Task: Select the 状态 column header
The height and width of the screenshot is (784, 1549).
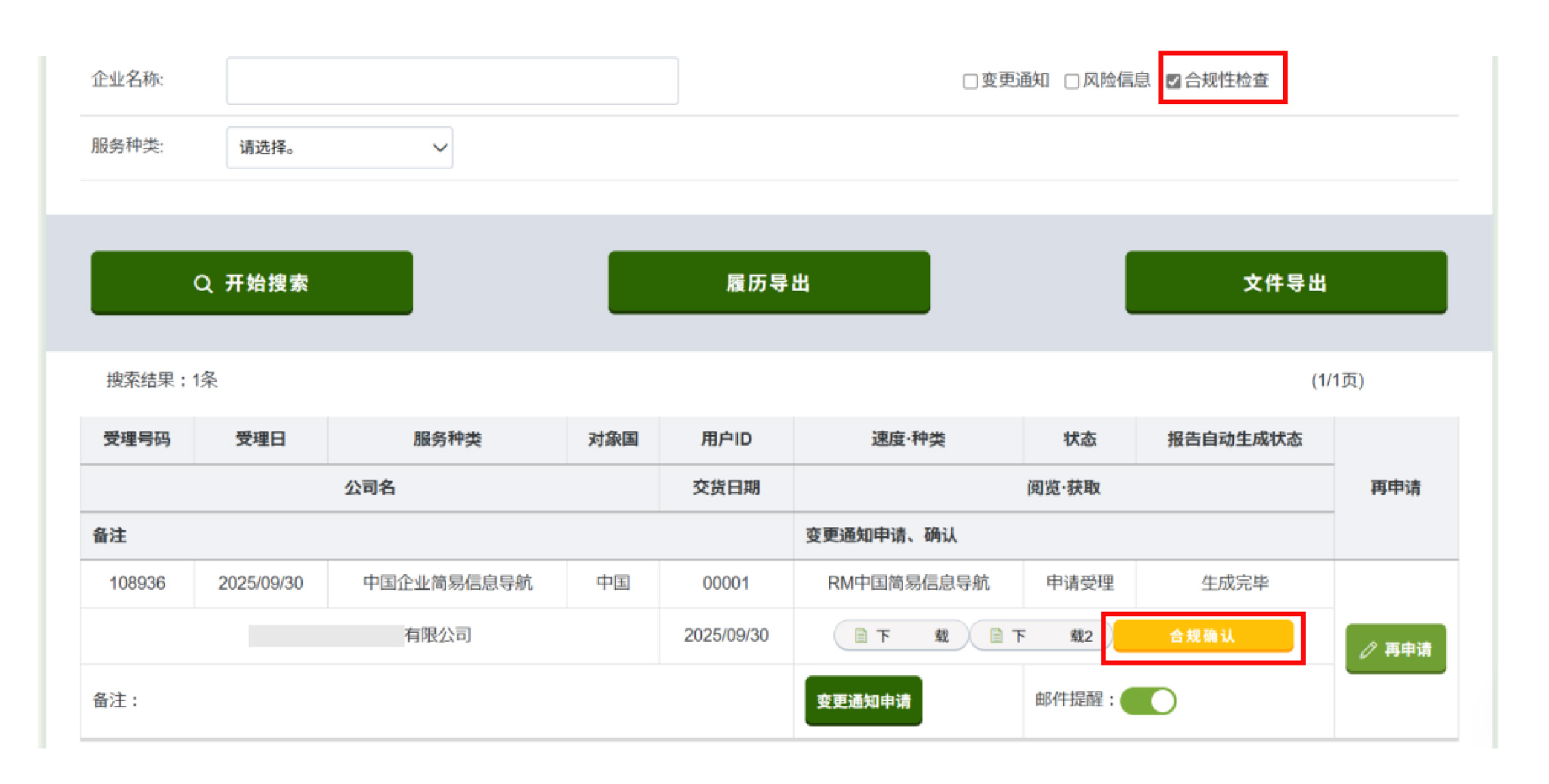Action: pos(1079,440)
